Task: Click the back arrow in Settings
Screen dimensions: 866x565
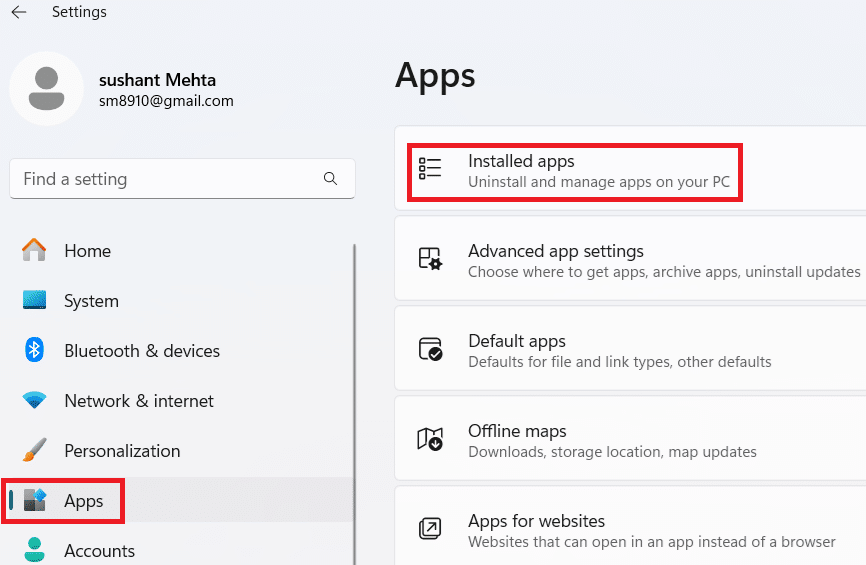Action: (19, 12)
